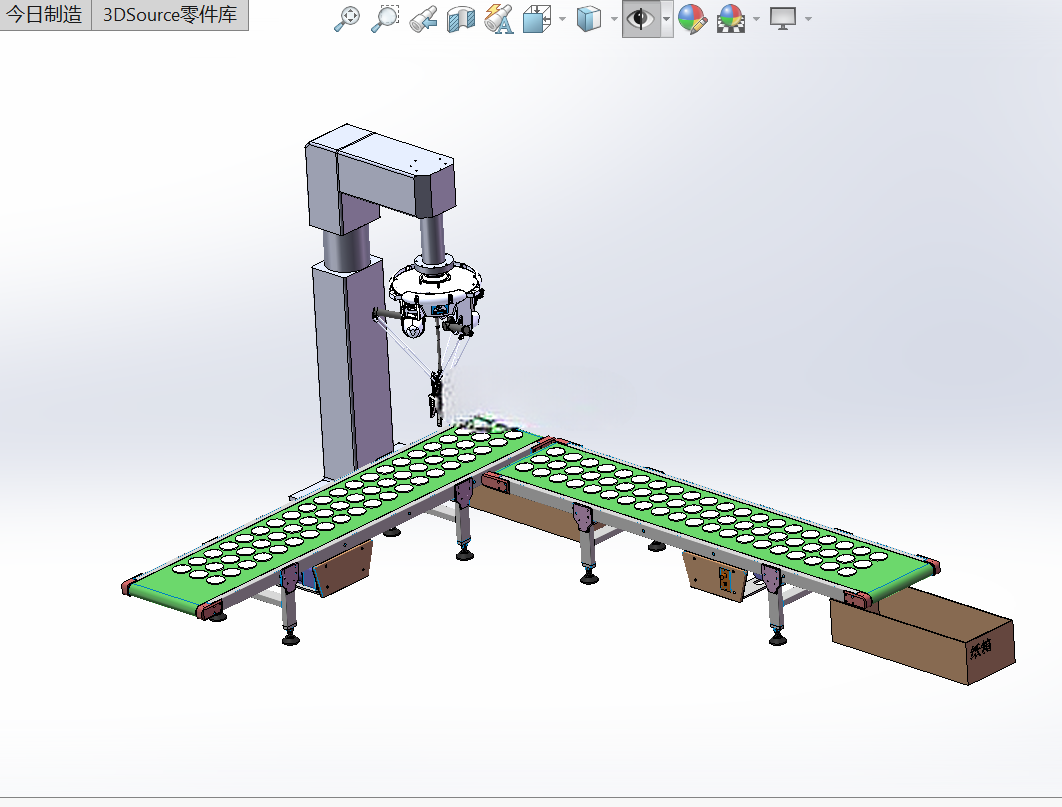Activate the Section View tool
Viewport: 1062px width, 807px height.
click(461, 19)
